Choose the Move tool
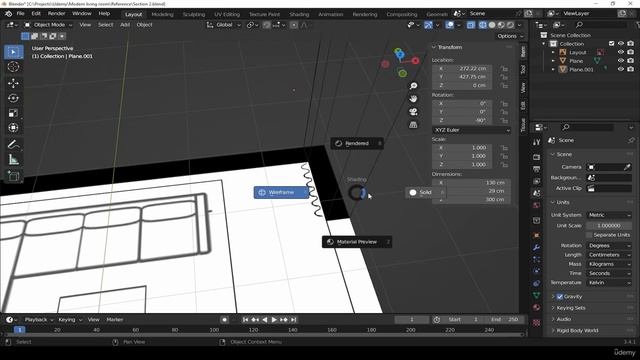Screen dimensions: 640x360 13,83
